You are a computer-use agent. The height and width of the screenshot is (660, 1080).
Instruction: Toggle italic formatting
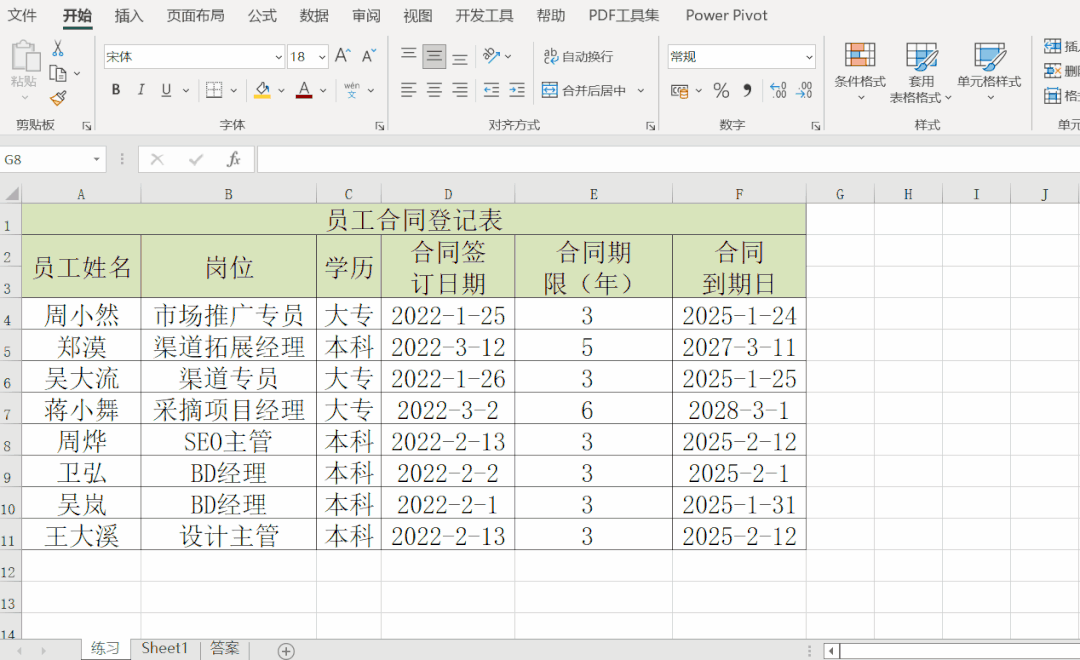coord(139,90)
